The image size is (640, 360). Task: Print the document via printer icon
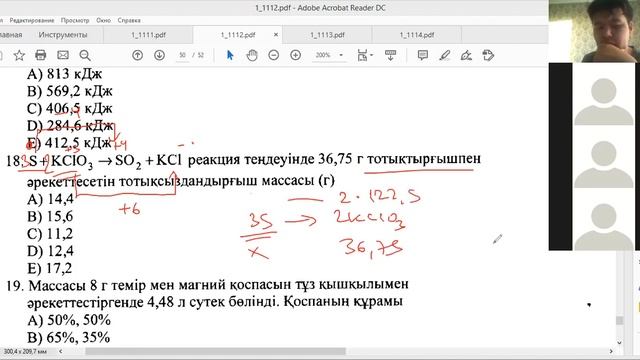41,55
